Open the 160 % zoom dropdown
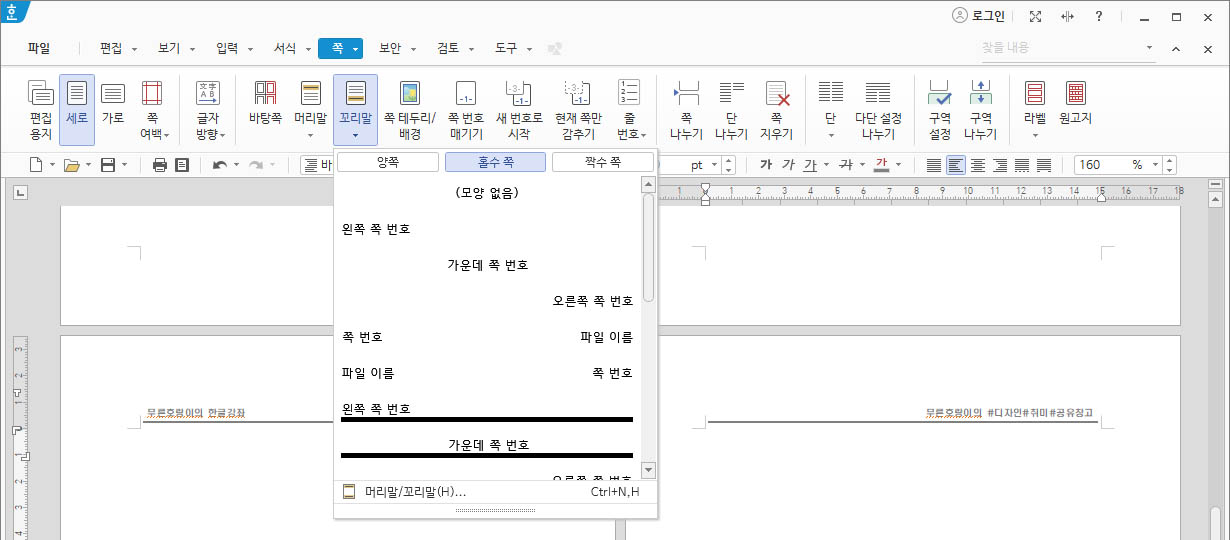Viewport: 1230px width, 540px height. click(x=1156, y=165)
